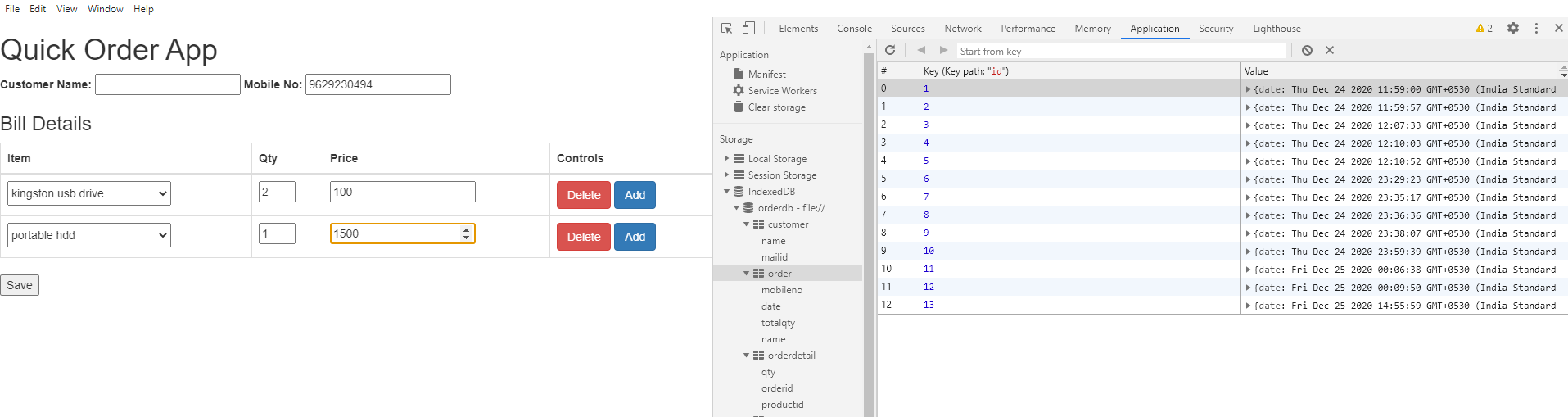The image size is (1568, 417).
Task: Click the Save button
Action: pyautogui.click(x=20, y=285)
